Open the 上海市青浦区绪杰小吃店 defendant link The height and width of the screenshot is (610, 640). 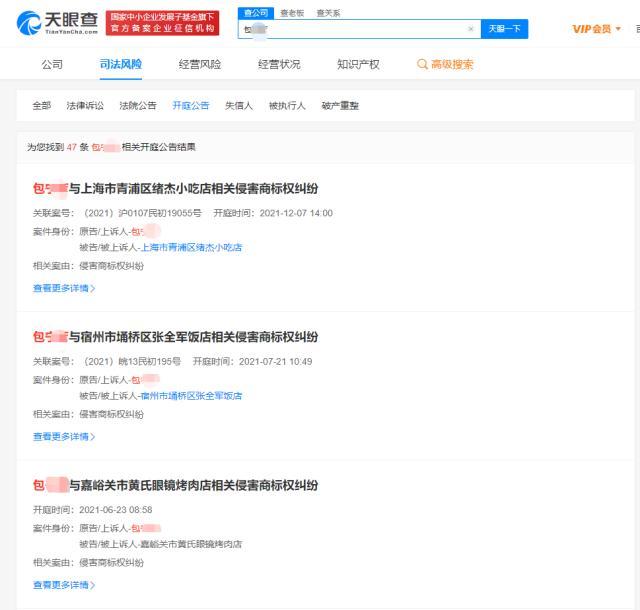[x=191, y=247]
